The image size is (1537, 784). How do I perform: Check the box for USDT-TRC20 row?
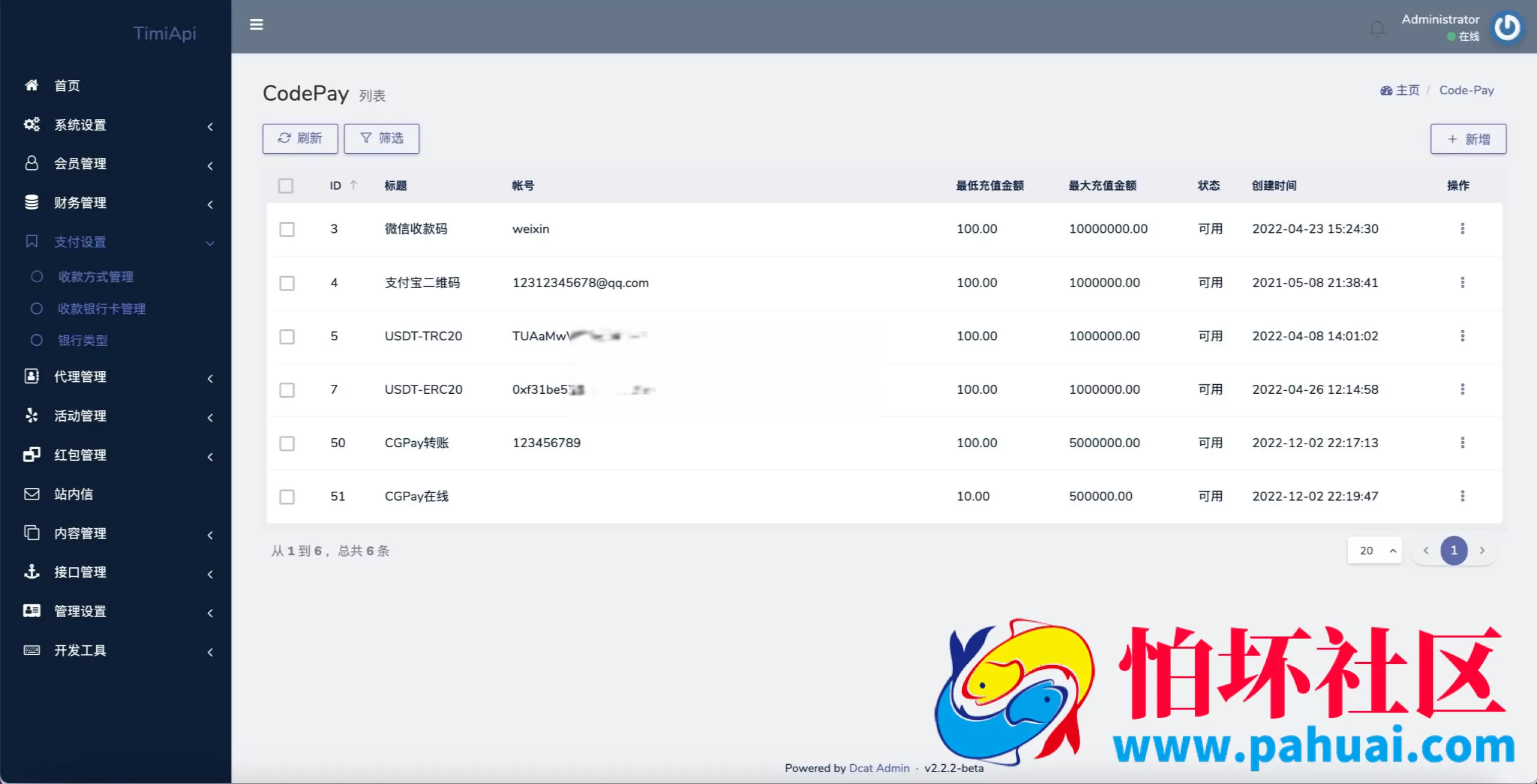[x=287, y=336]
